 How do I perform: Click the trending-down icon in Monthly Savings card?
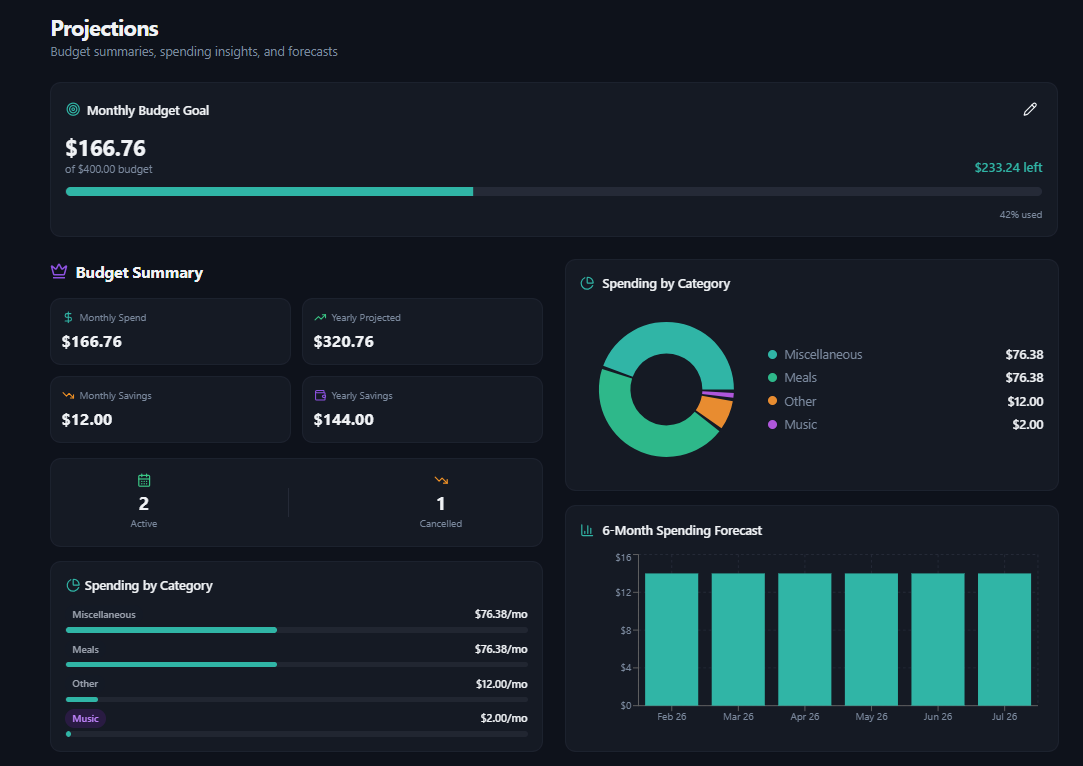(x=68, y=396)
